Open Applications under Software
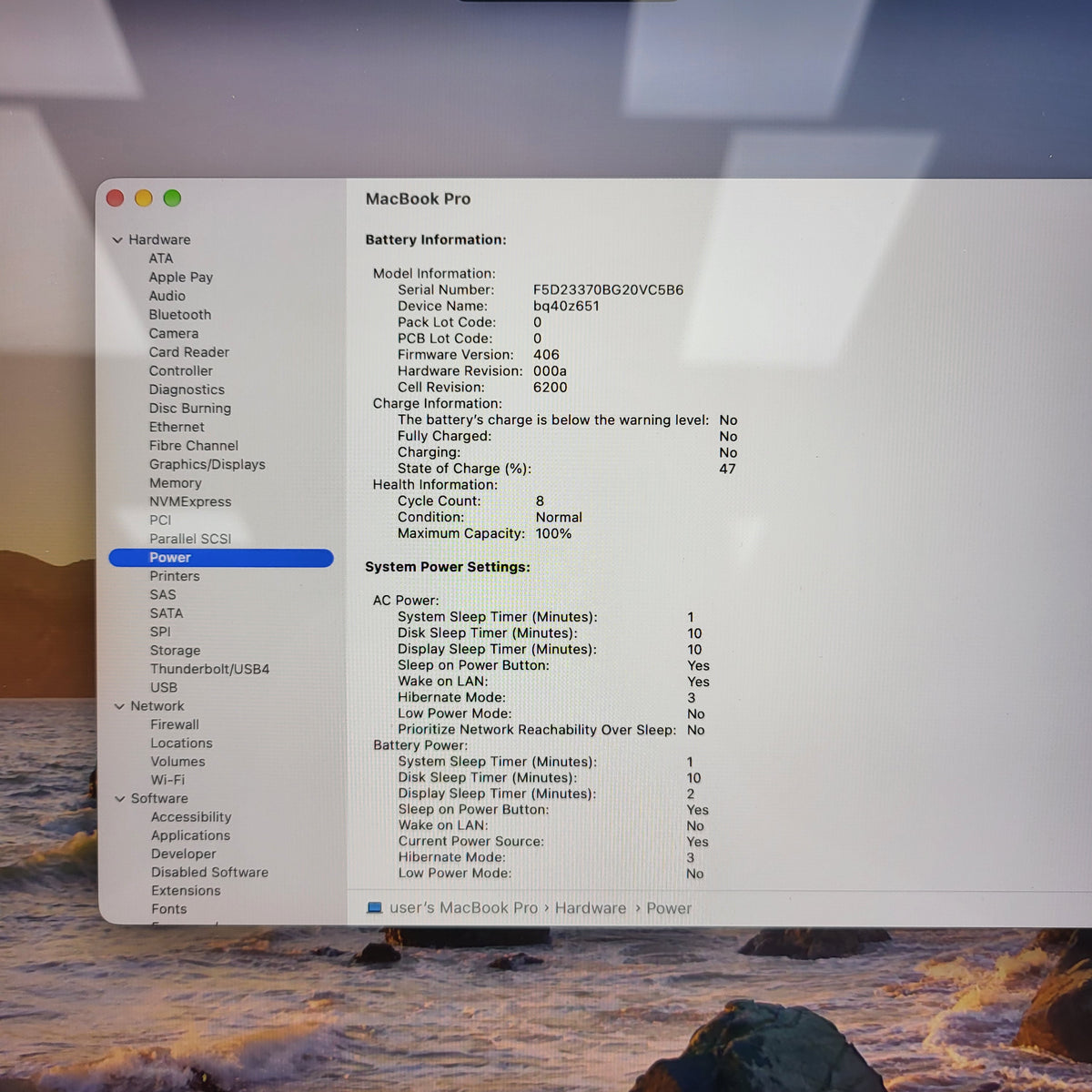This screenshot has height=1092, width=1092. [190, 835]
